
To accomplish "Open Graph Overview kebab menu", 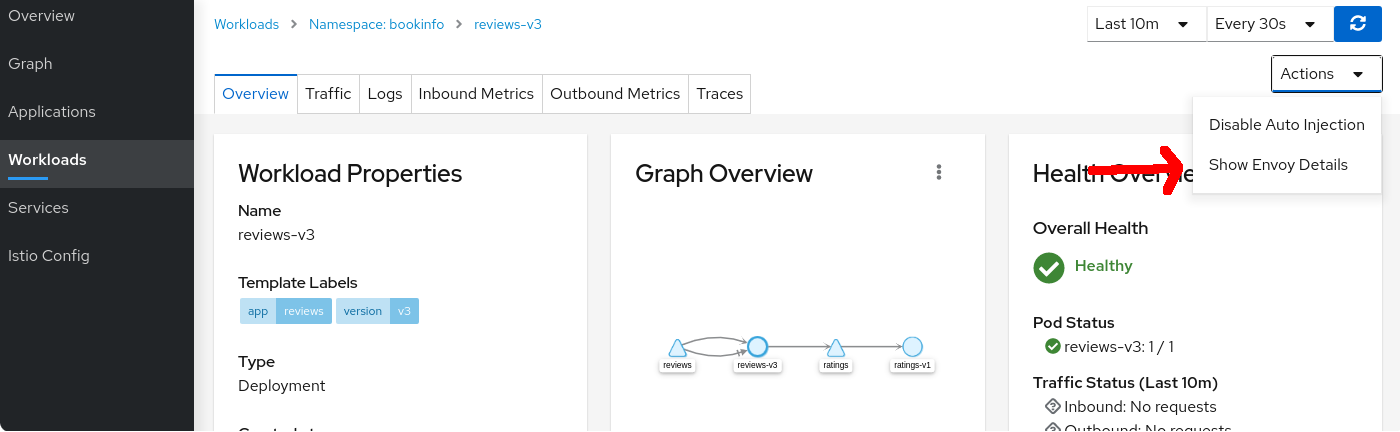I will click(x=939, y=172).
